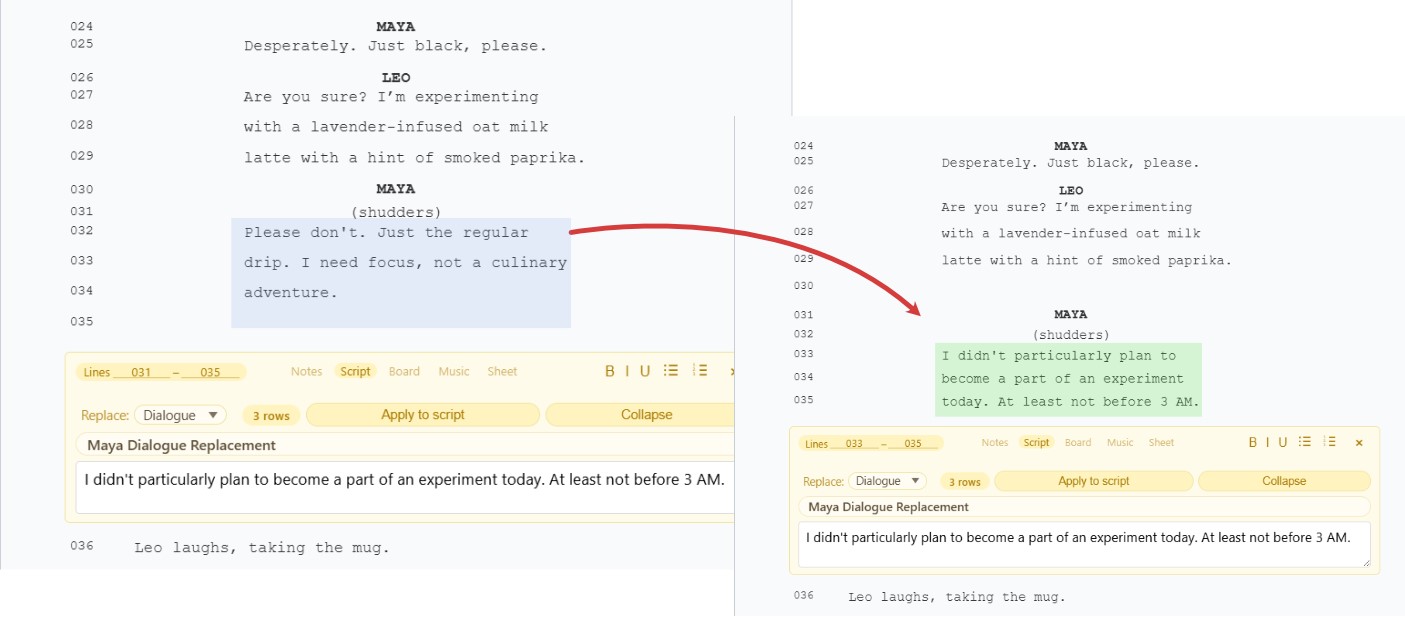
Task: Click Apply to script in lines 031–035 panel
Action: pyautogui.click(x=423, y=415)
